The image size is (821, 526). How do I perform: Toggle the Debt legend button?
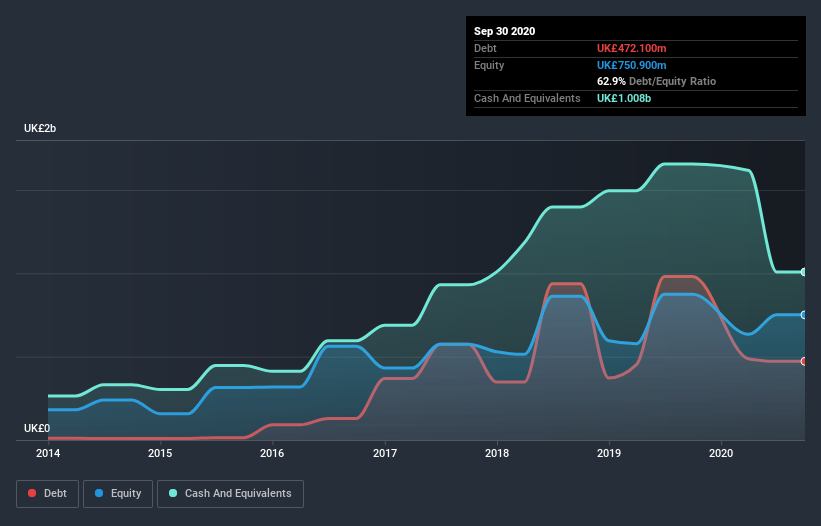click(48, 494)
